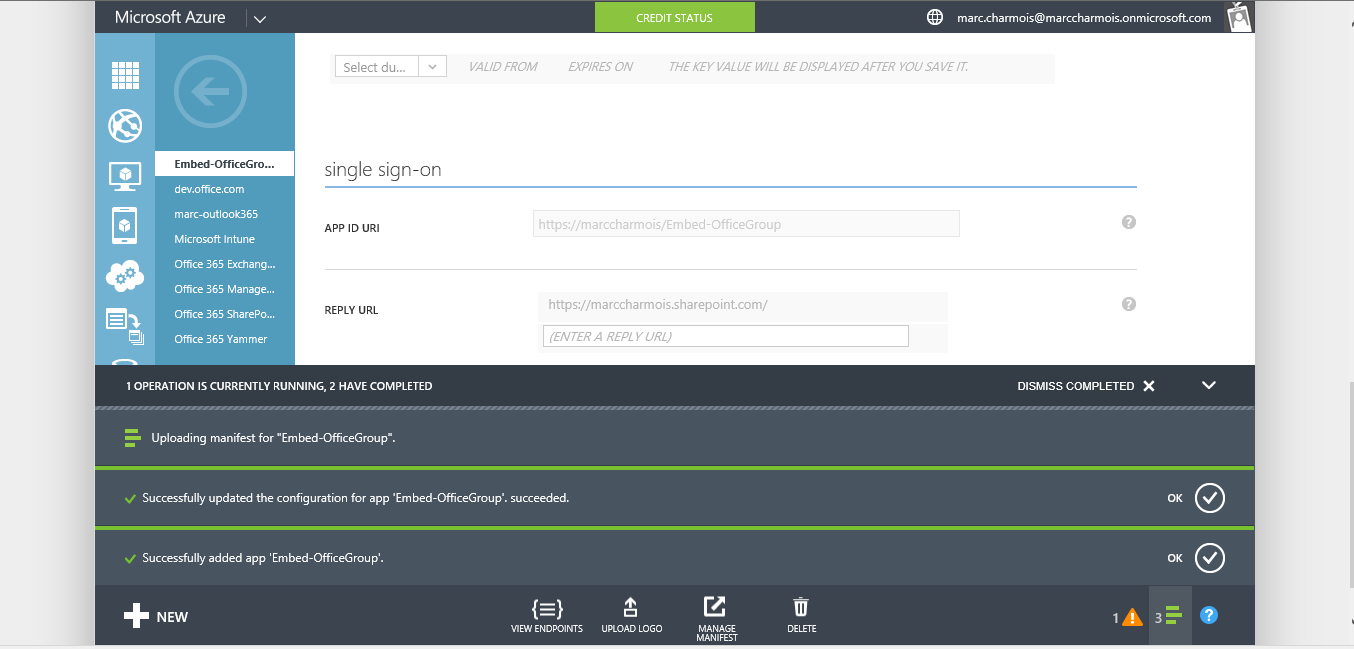Click the 'Successfully updated the configuration' message
Viewport: 1354px width, 649px height.
[356, 498]
